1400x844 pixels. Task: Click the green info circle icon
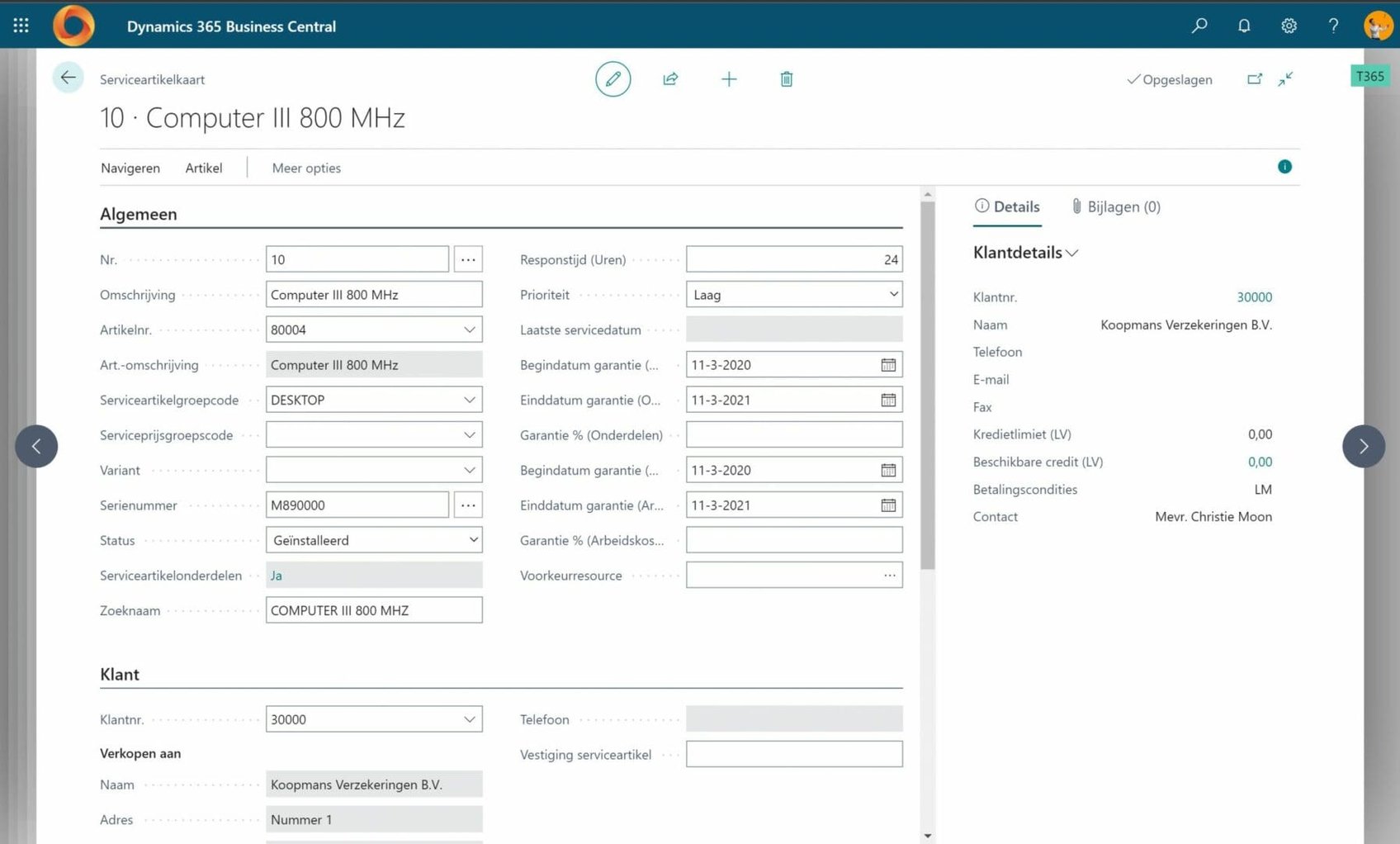(1284, 167)
